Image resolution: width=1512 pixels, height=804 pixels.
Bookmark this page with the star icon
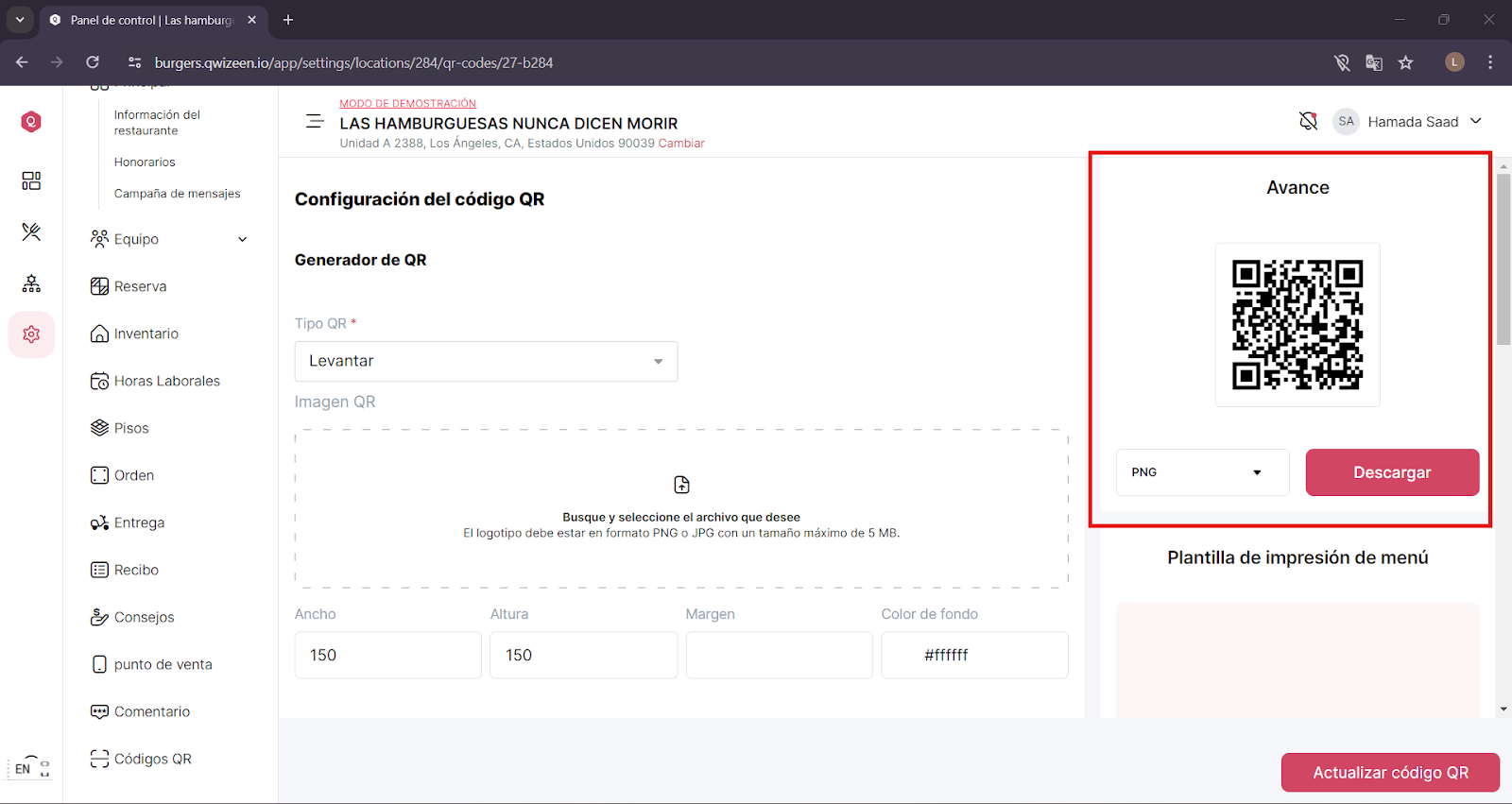tap(1406, 62)
